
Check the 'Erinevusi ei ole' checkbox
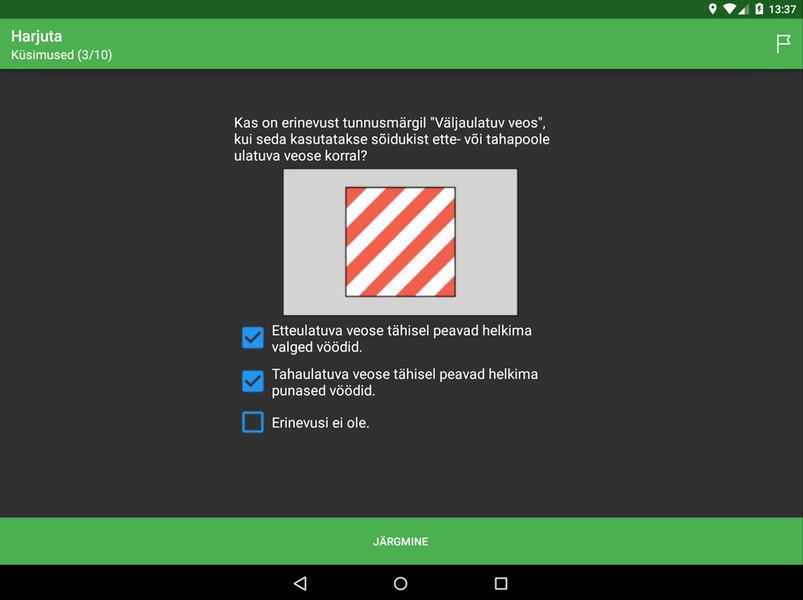point(253,422)
